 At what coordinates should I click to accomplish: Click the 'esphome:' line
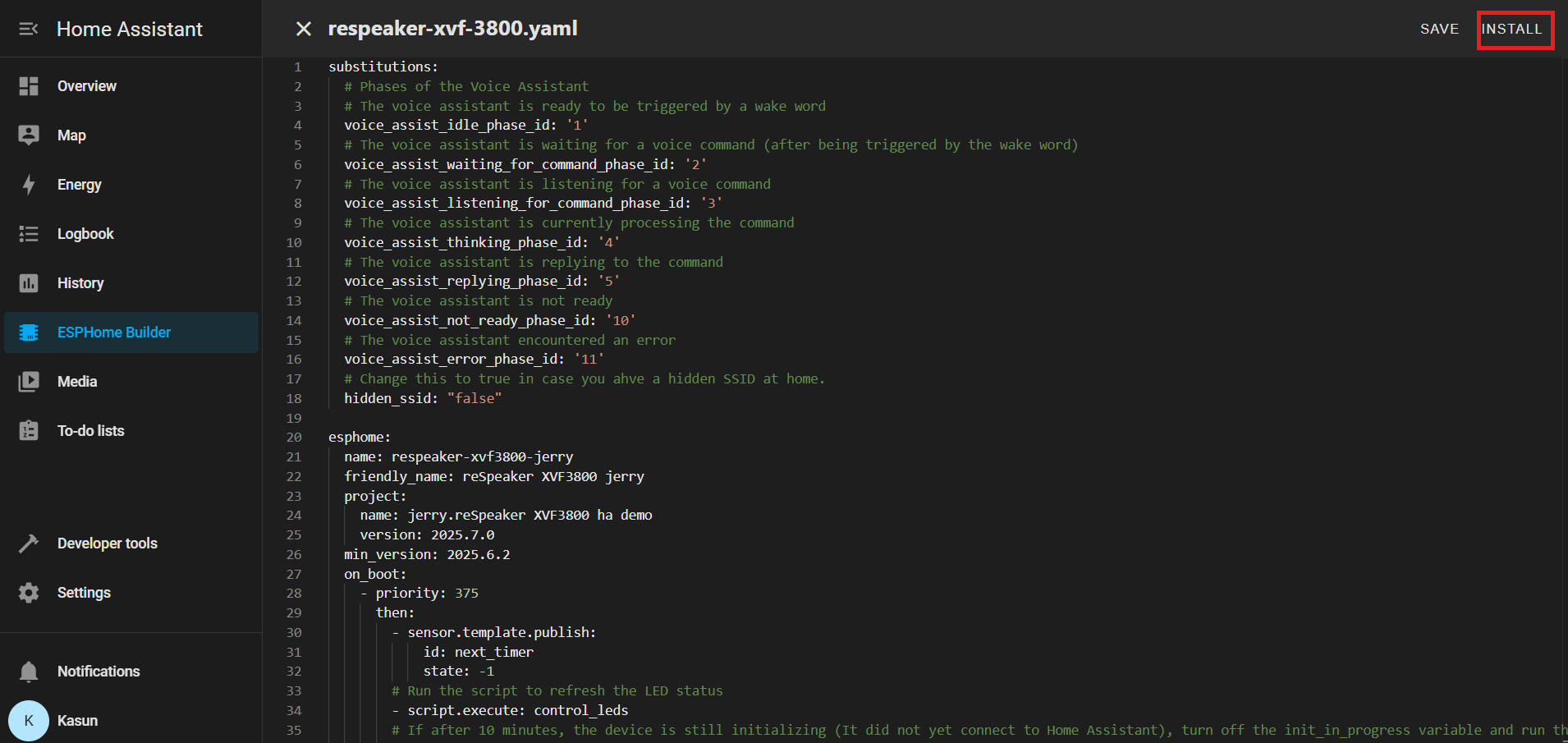tap(360, 437)
